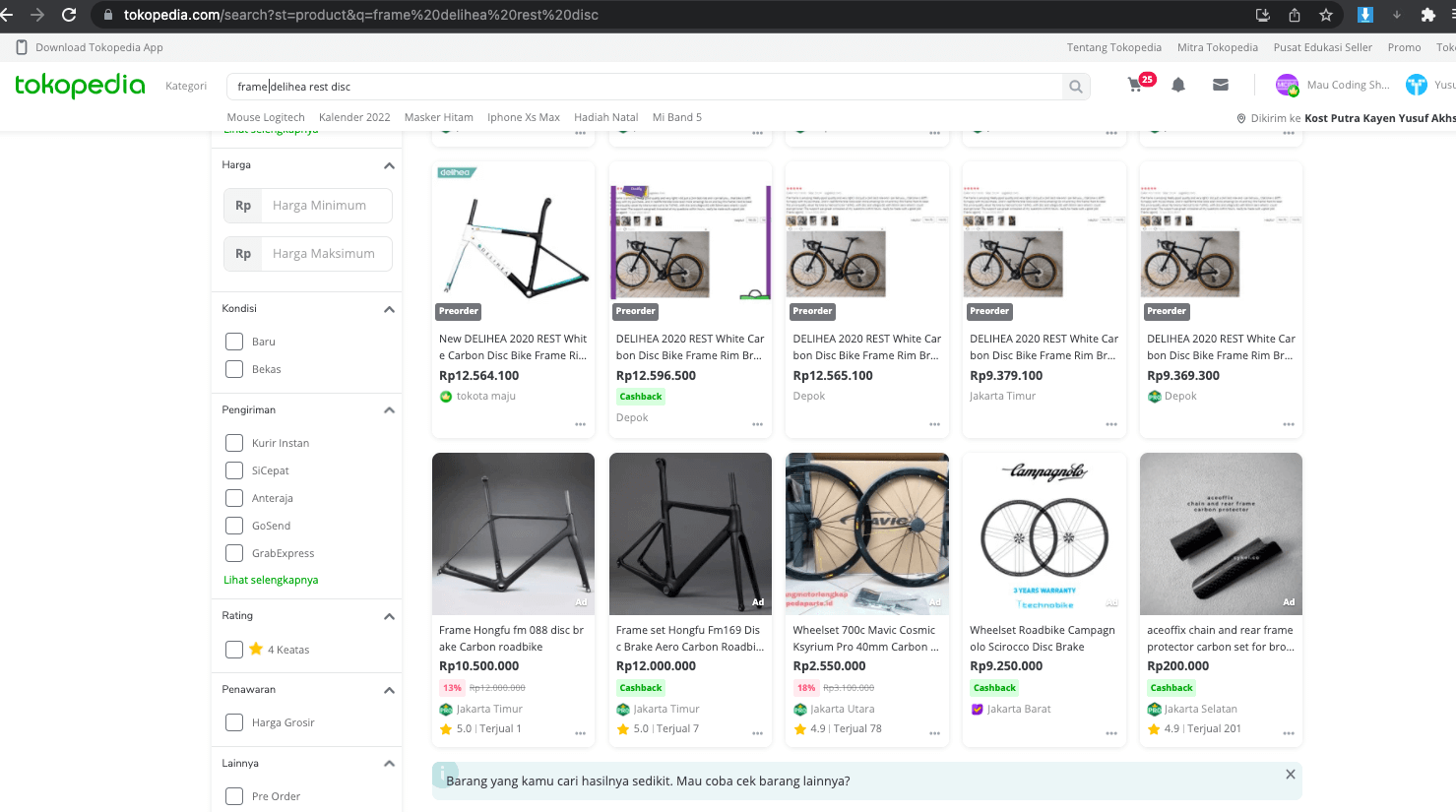Viewport: 1456px width, 812px height.
Task: Click the blue download extension icon
Action: (1365, 15)
